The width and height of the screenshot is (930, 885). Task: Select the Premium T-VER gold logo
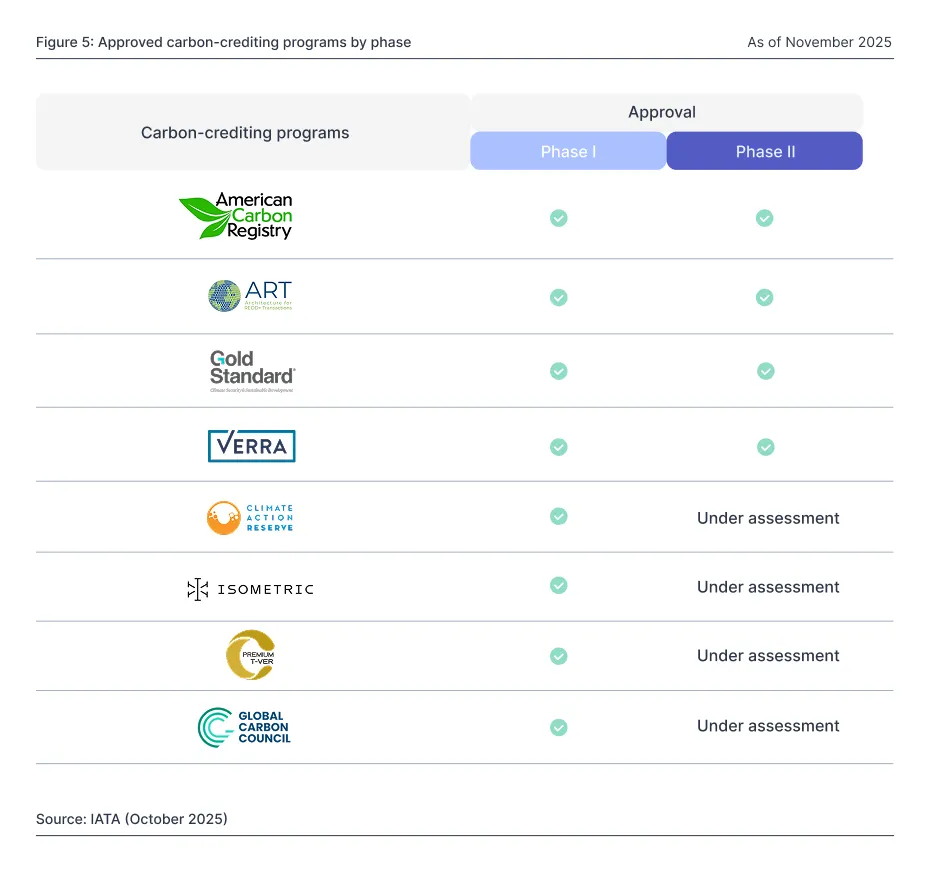[x=250, y=655]
